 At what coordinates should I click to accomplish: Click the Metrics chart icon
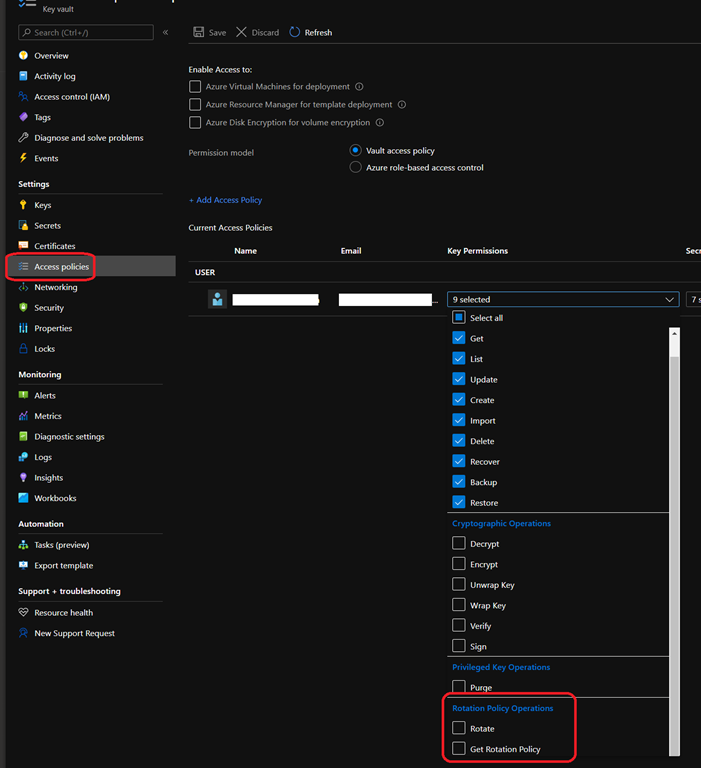point(24,416)
